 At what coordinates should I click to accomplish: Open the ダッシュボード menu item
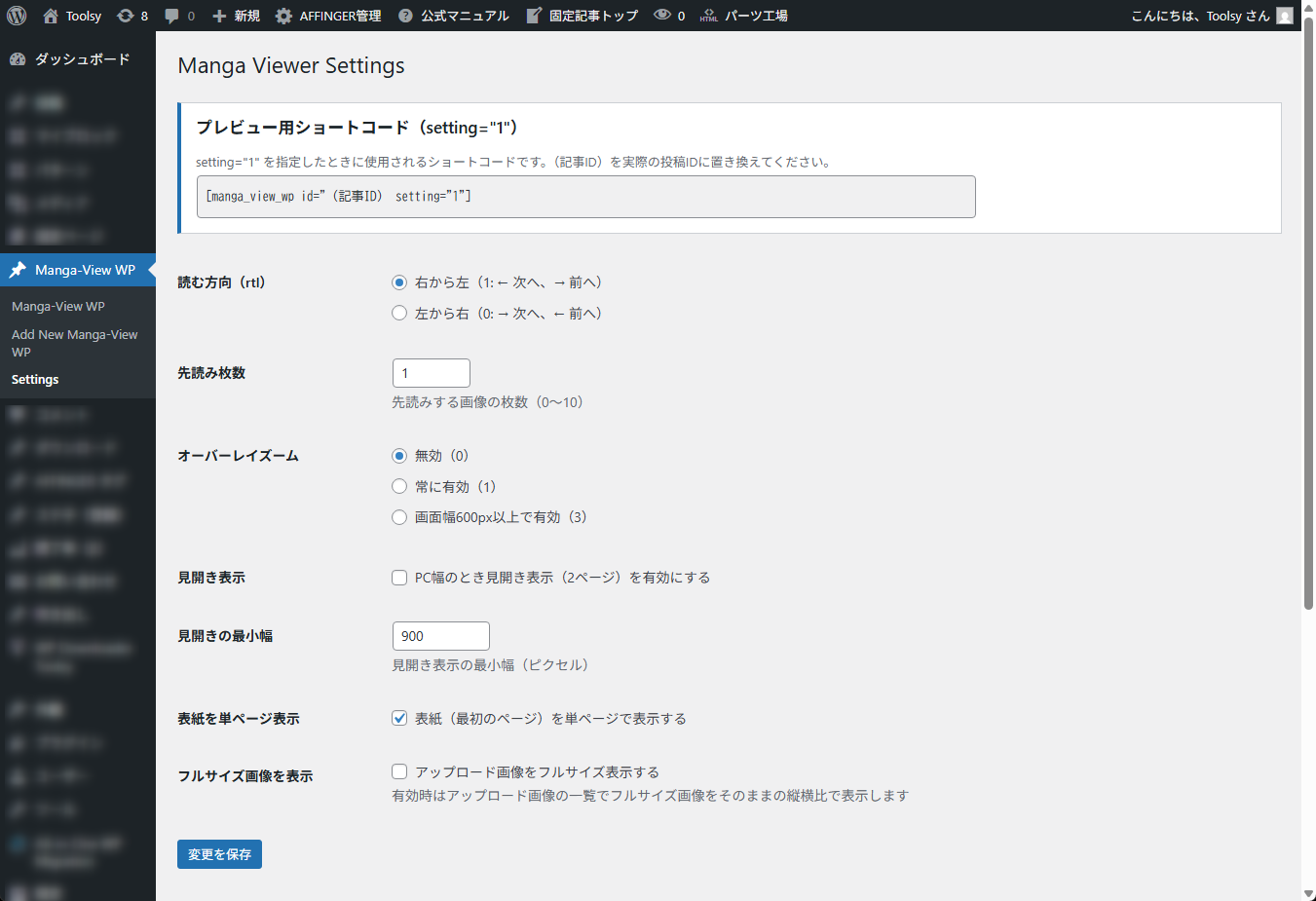82,59
